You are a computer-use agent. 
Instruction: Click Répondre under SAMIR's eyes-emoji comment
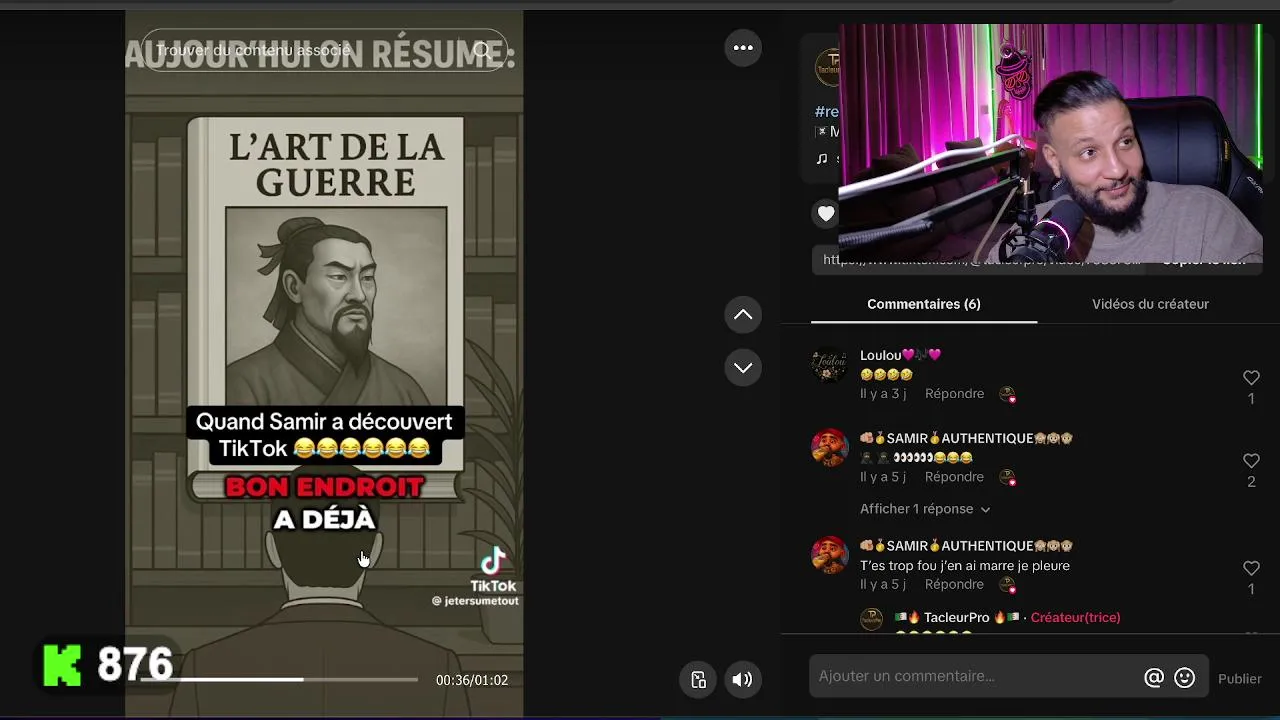pos(954,477)
